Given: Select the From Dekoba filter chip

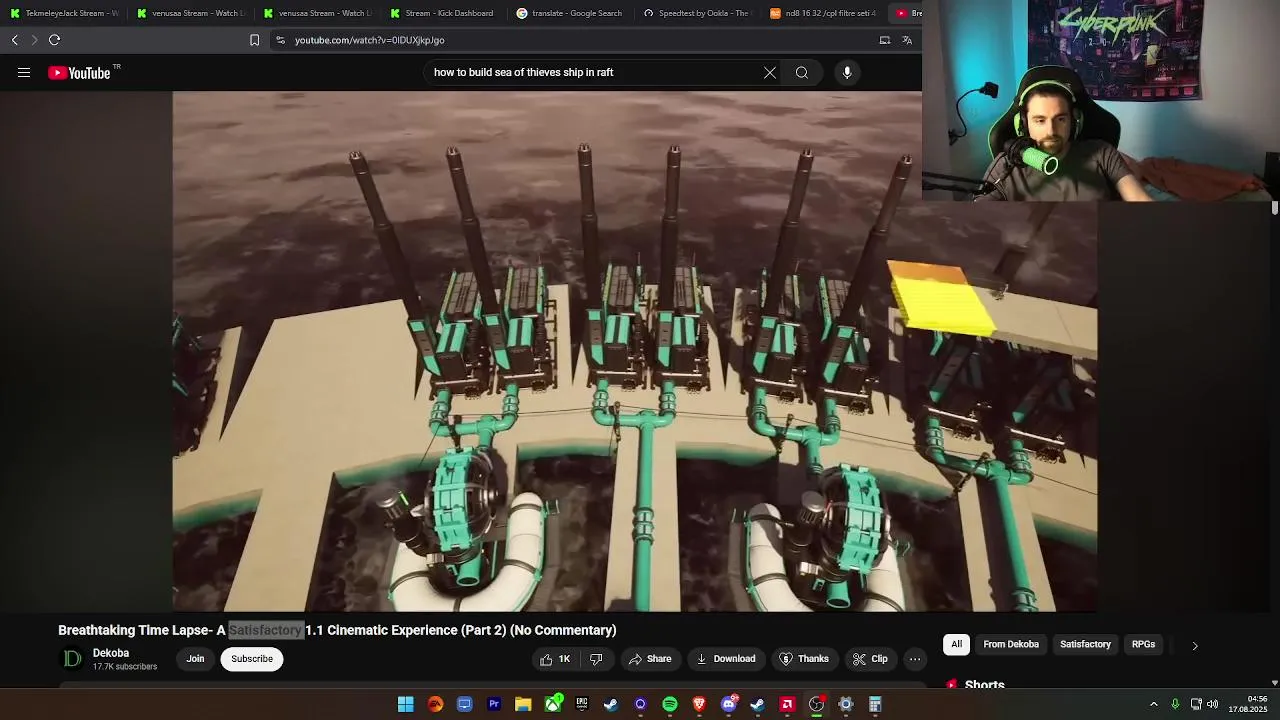Looking at the screenshot, I should [x=1011, y=644].
